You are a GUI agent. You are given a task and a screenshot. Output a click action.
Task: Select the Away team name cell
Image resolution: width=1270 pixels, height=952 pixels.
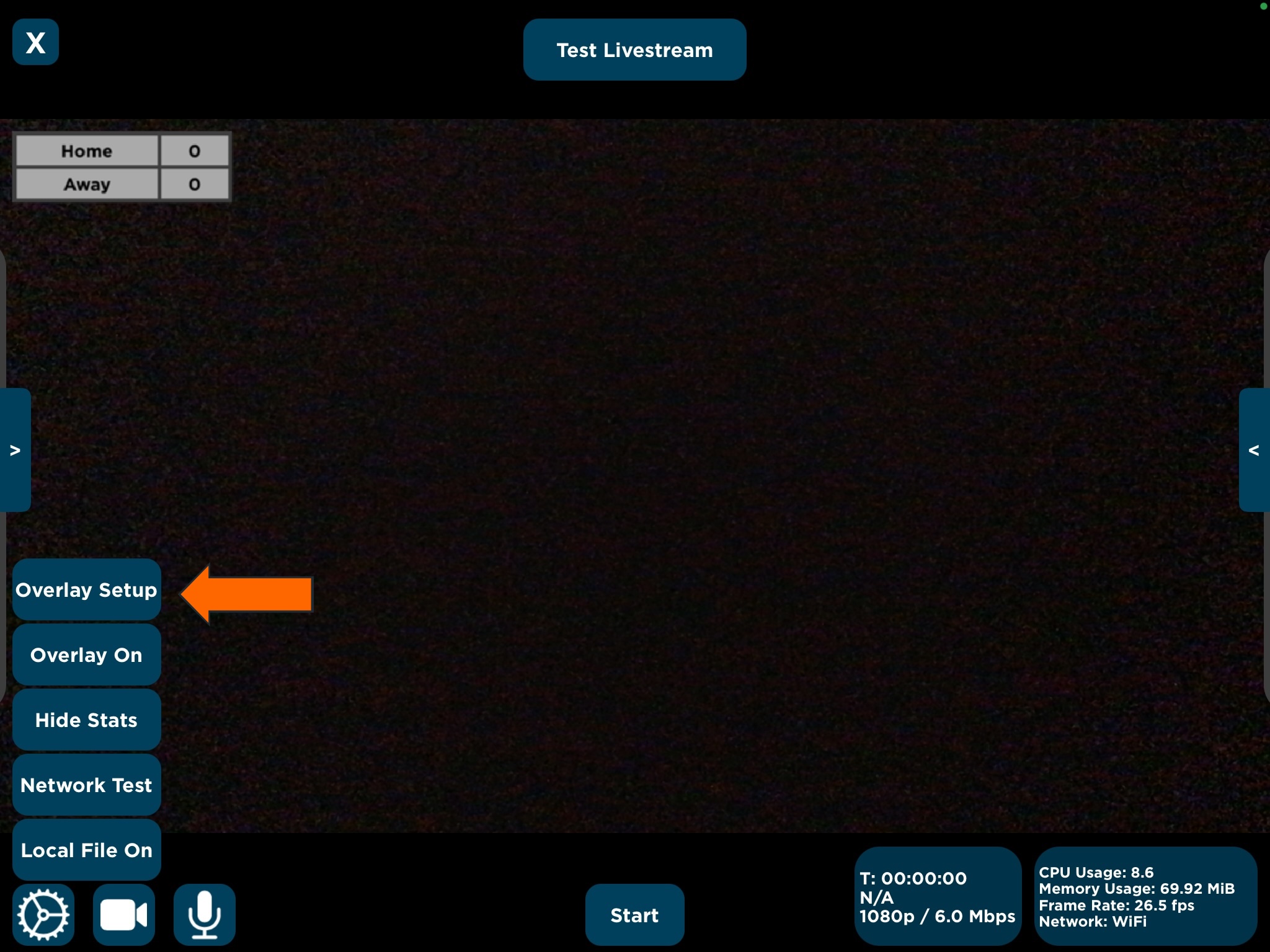[x=87, y=185]
